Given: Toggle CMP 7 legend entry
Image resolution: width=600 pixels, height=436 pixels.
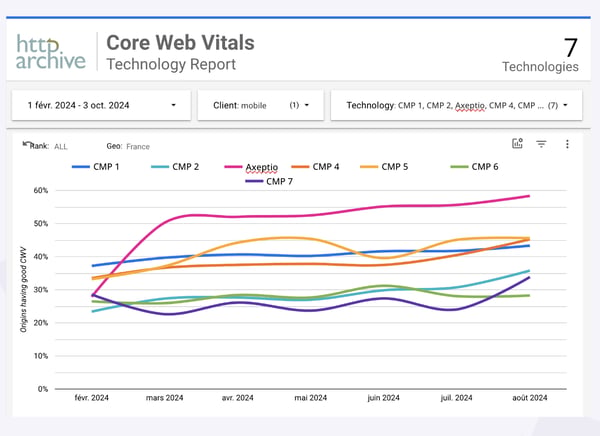Looking at the screenshot, I should pyautogui.click(x=269, y=181).
